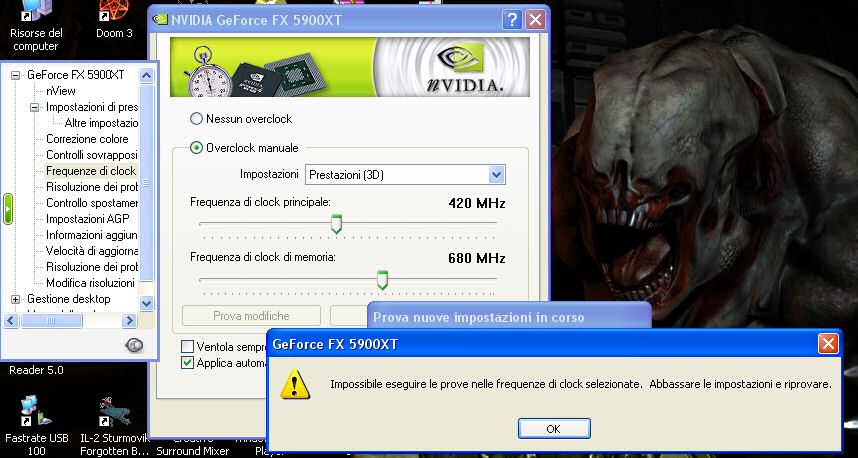
Task: Select the Overclock manuale radio option
Action: pos(196,148)
